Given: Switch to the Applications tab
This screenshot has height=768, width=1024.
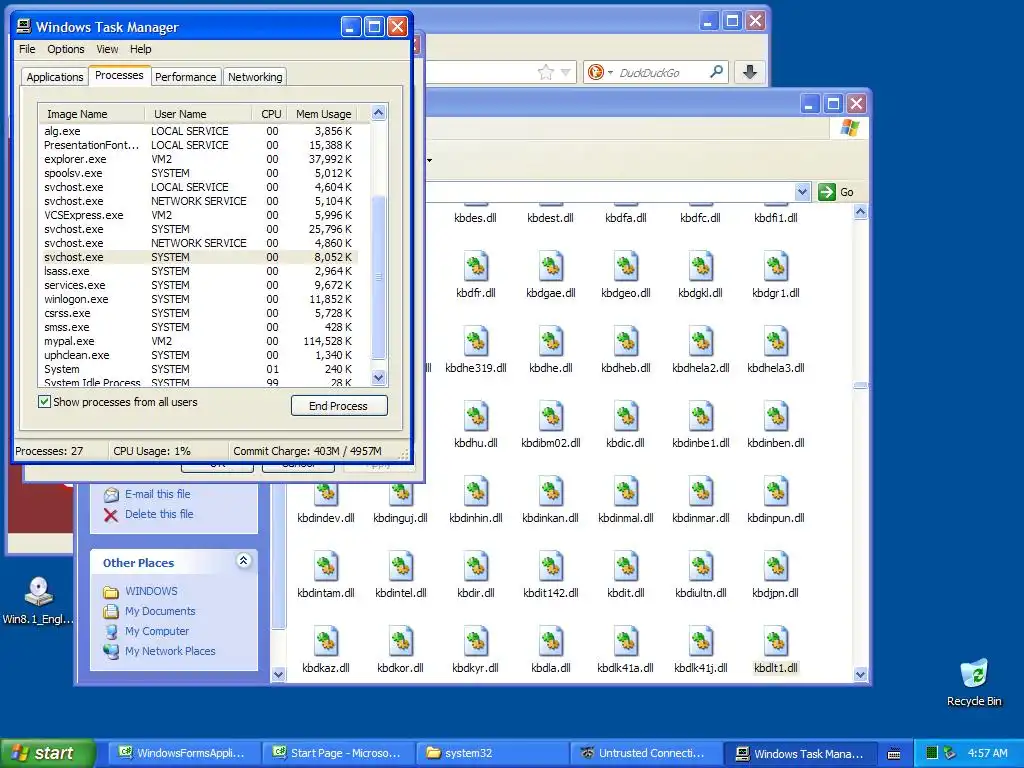Looking at the screenshot, I should (55, 77).
